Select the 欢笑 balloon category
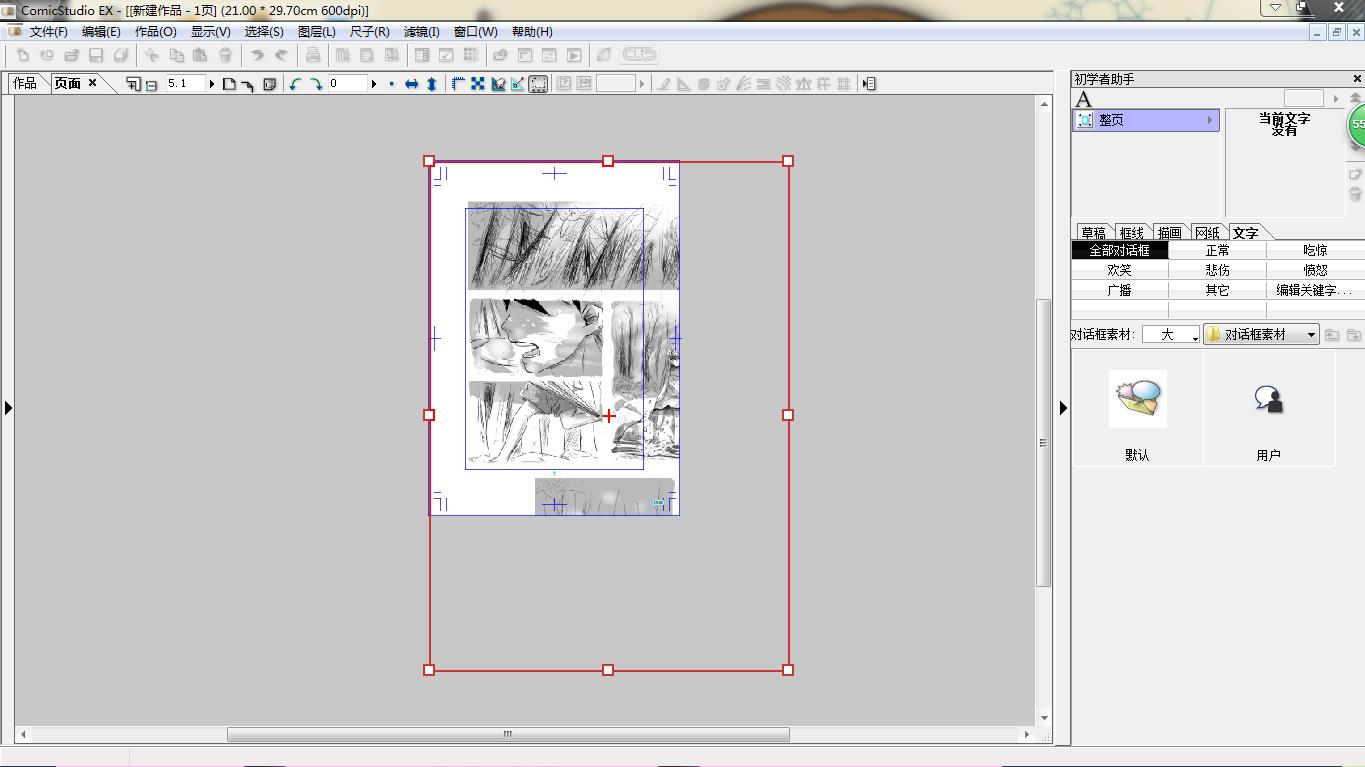This screenshot has height=767, width=1365. (x=1120, y=270)
